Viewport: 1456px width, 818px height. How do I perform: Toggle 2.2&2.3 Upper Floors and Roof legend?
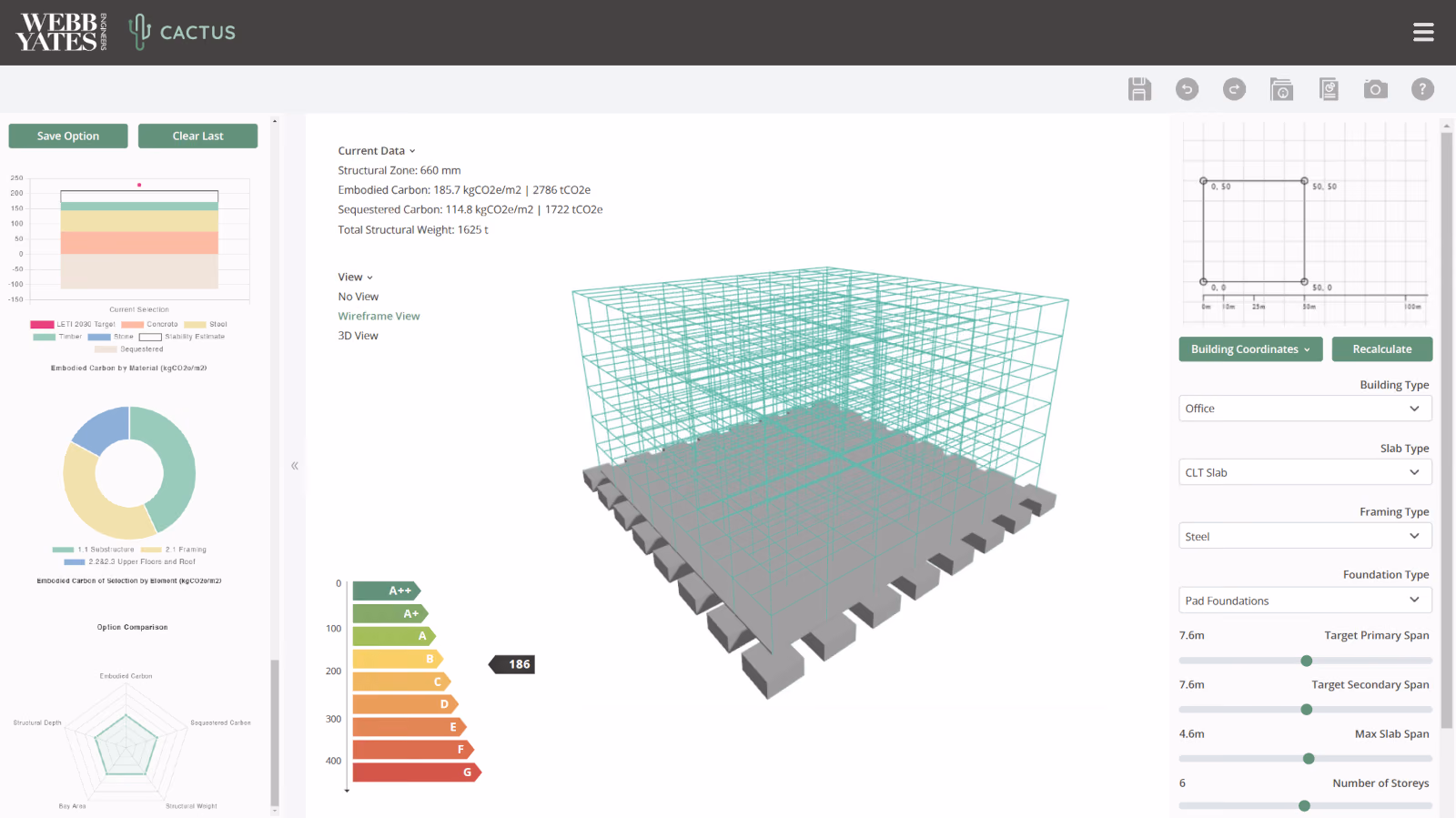click(129, 562)
